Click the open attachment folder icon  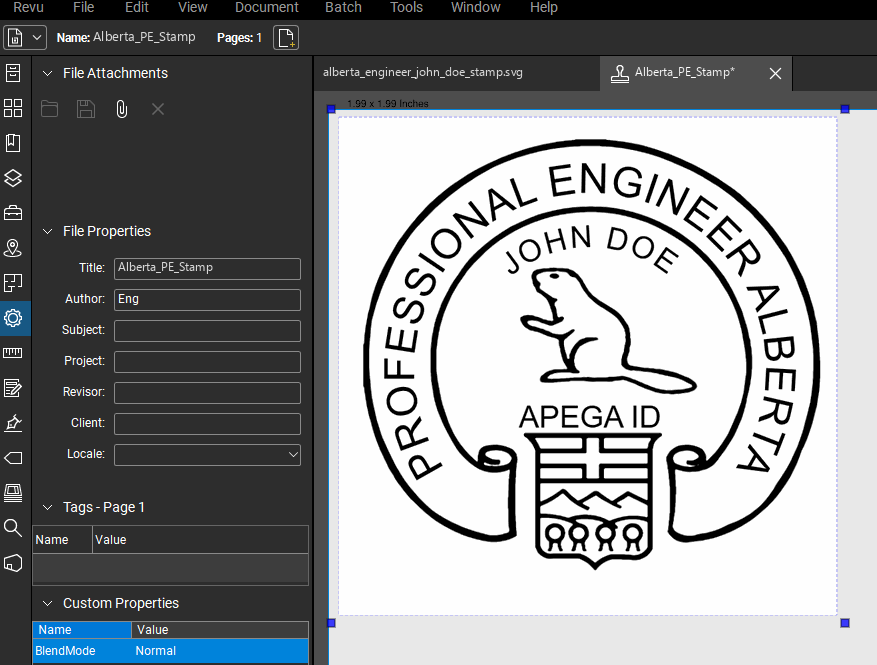tap(49, 109)
